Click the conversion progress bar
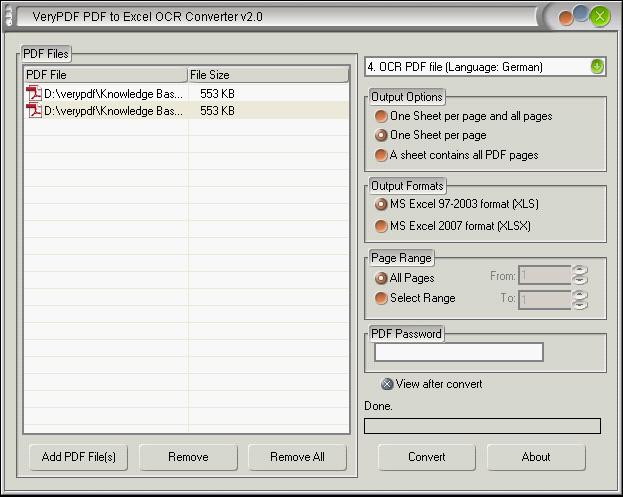This screenshot has width=623, height=497. (482, 426)
